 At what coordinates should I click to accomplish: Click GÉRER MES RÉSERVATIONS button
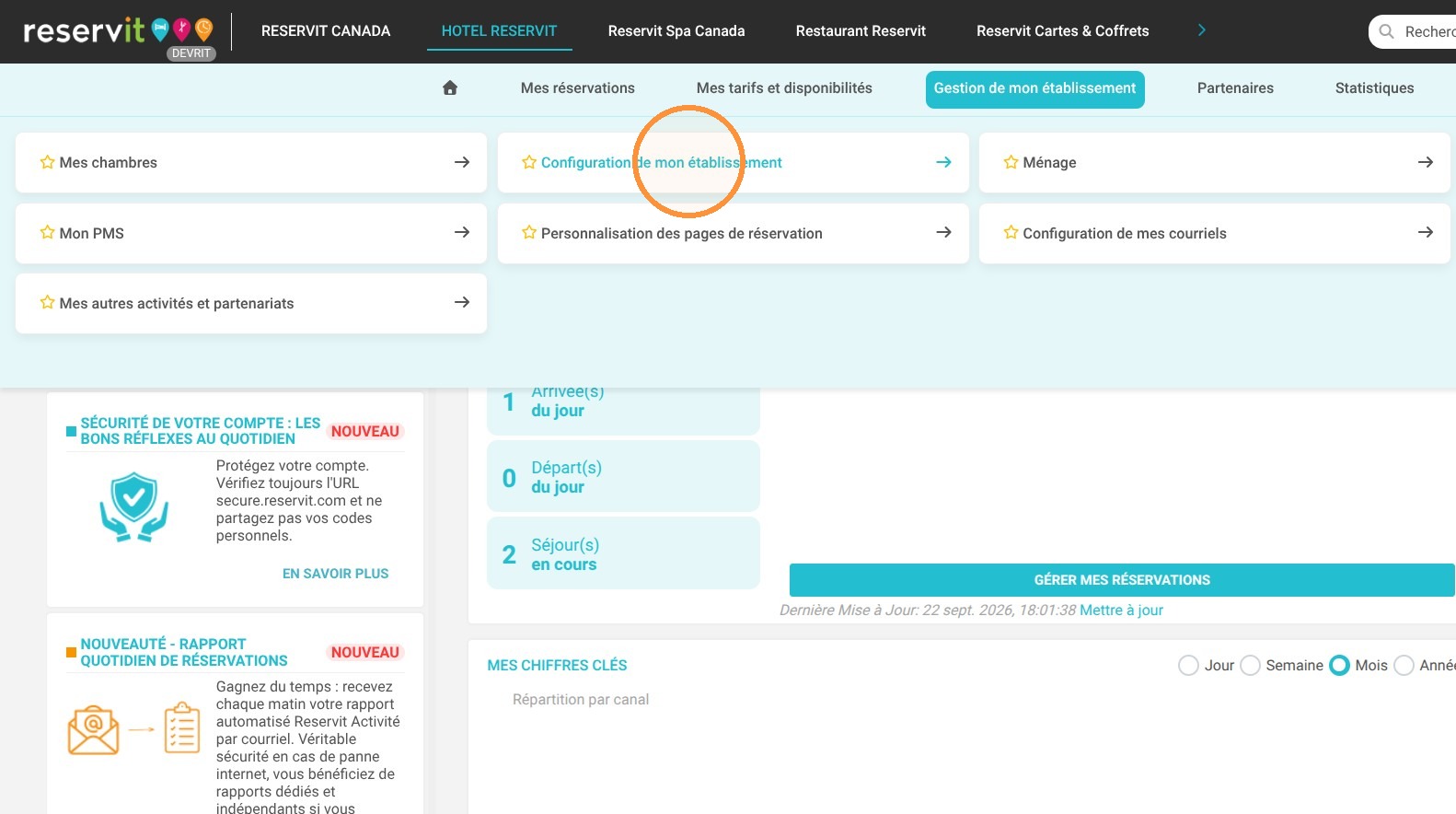click(x=1122, y=580)
